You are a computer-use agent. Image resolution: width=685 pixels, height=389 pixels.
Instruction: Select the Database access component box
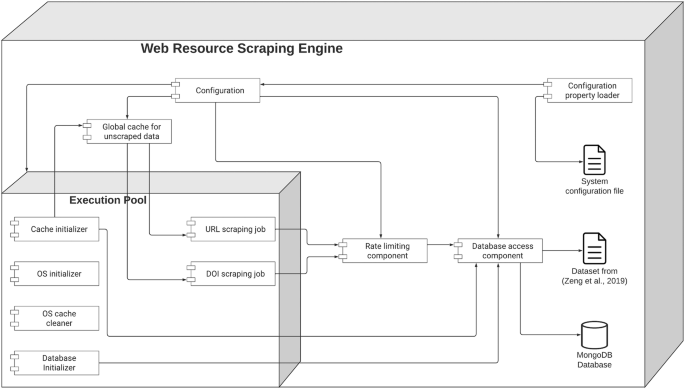click(498, 250)
